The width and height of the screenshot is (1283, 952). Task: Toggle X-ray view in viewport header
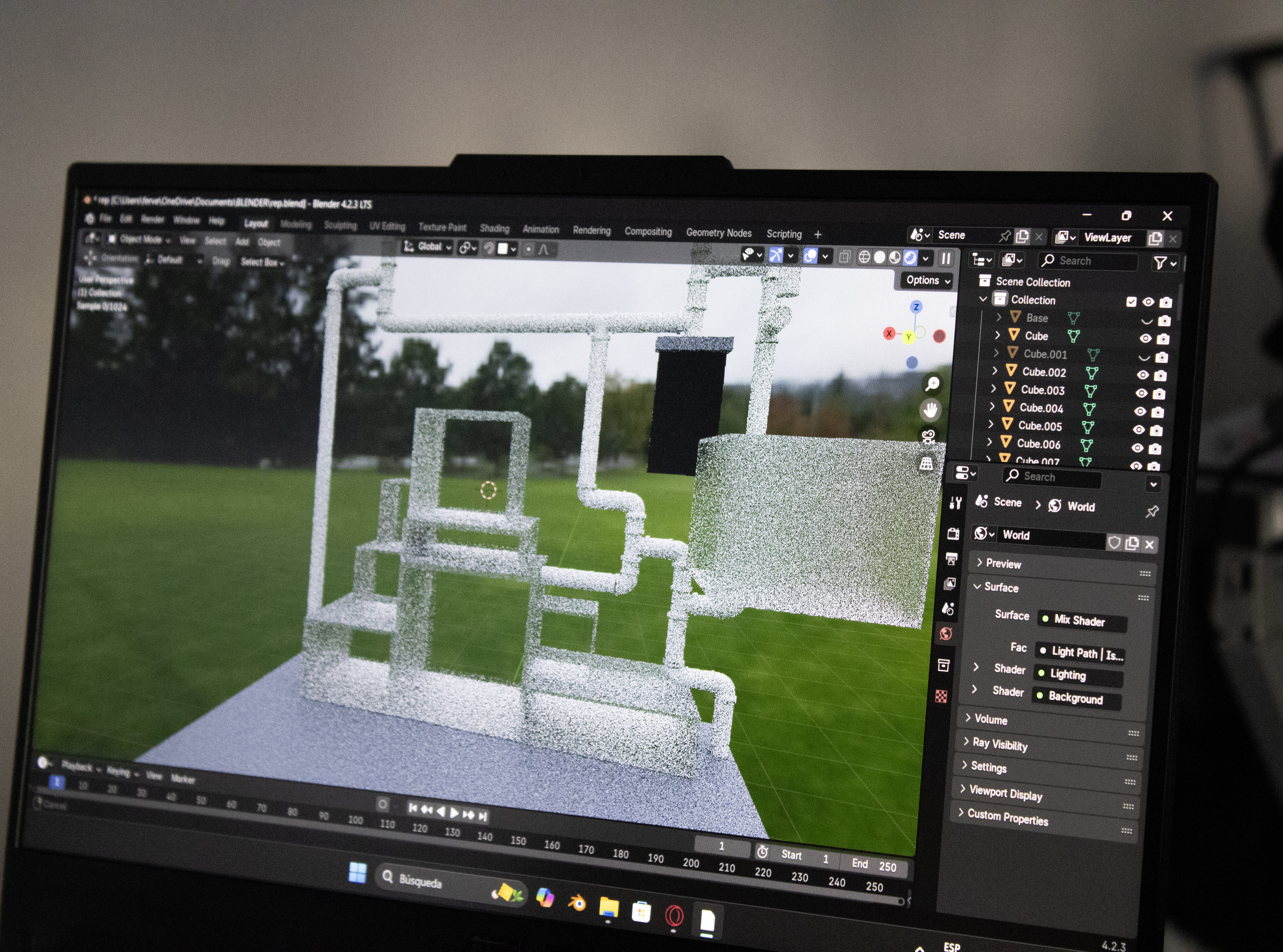[845, 256]
